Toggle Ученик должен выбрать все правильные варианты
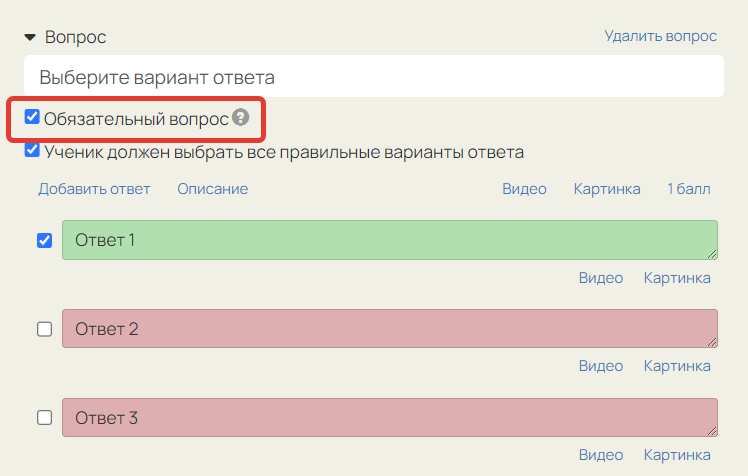The image size is (748, 476). click(32, 150)
